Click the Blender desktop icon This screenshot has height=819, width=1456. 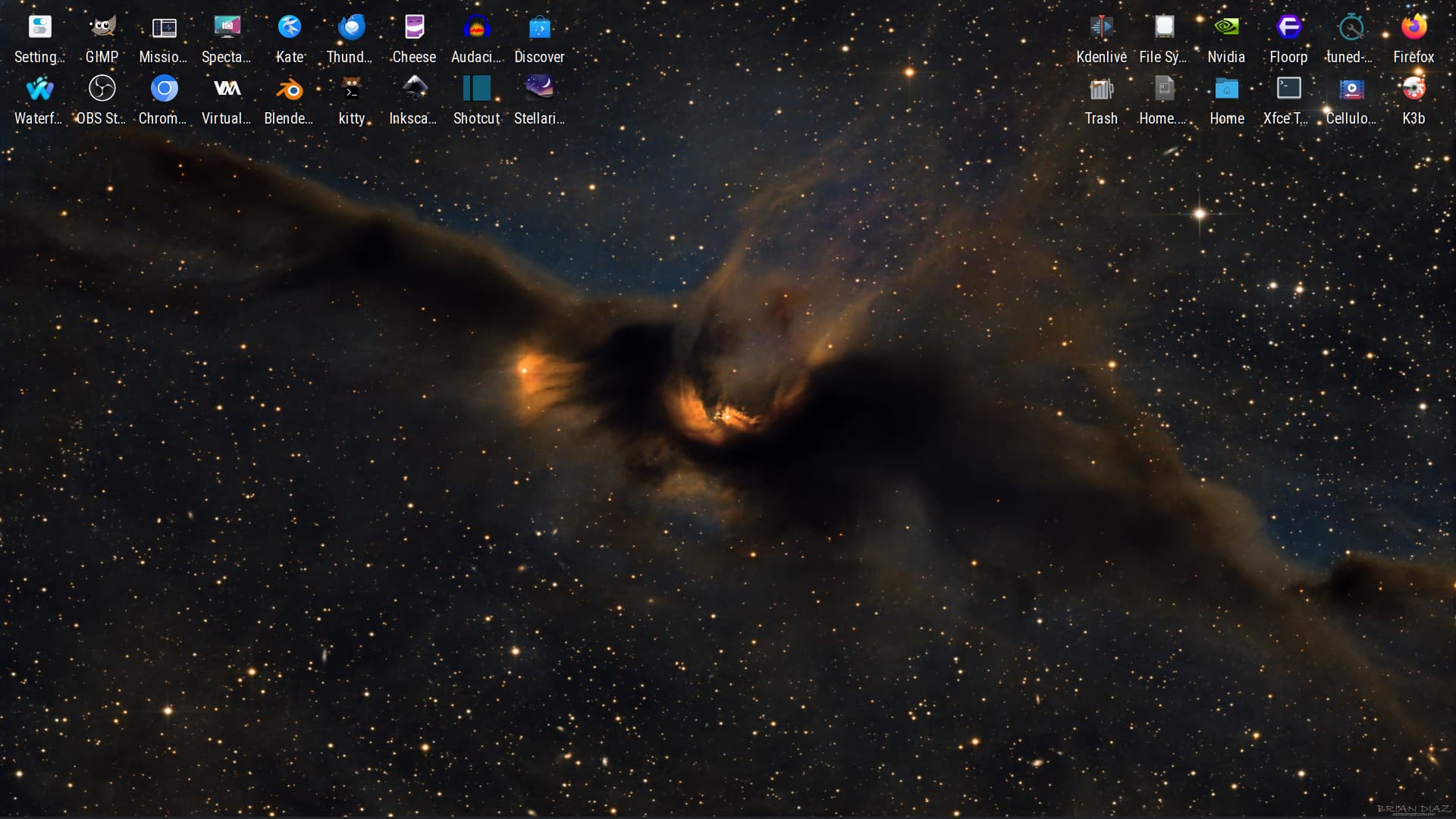(289, 89)
